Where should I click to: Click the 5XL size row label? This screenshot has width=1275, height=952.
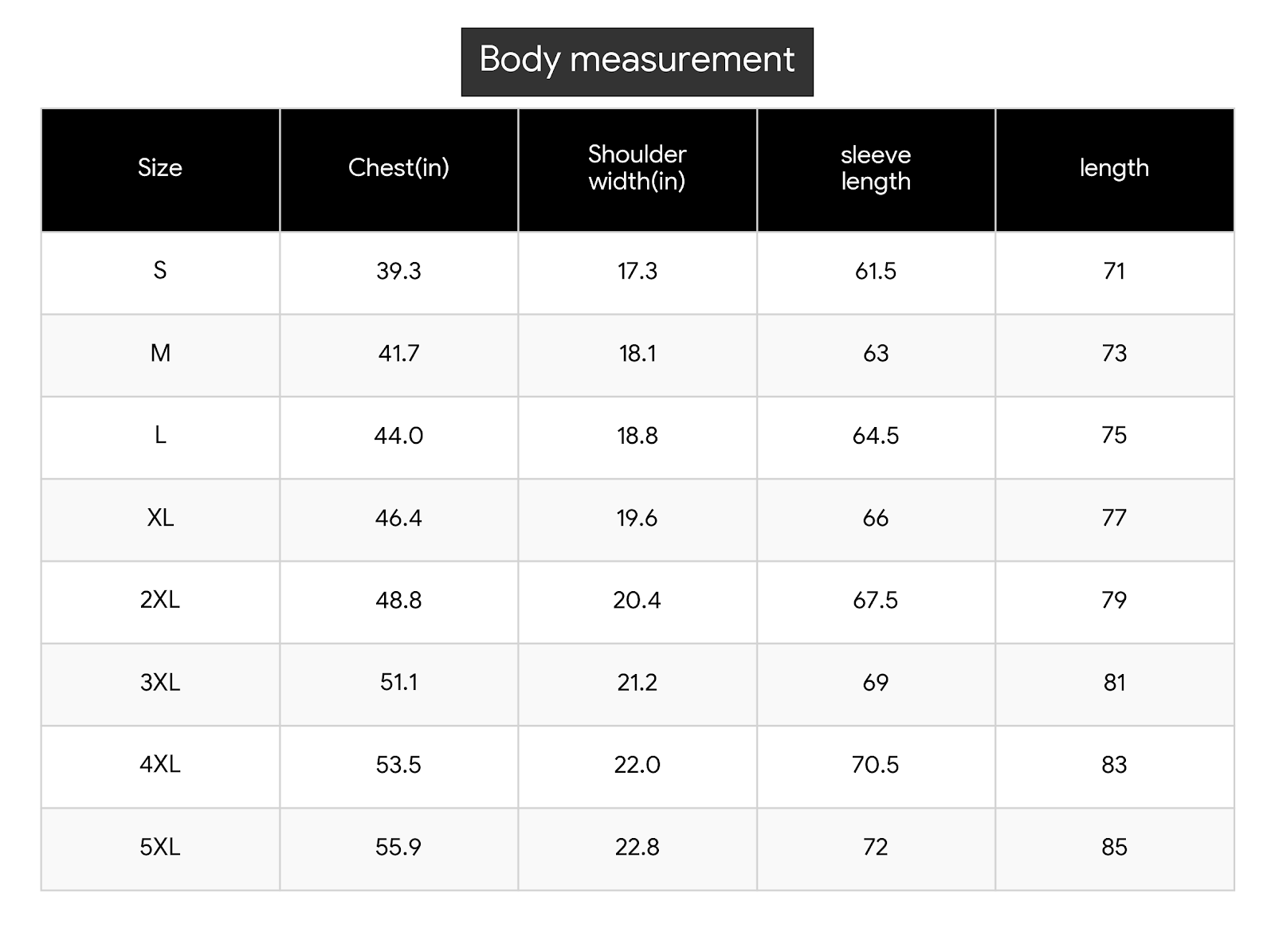160,847
